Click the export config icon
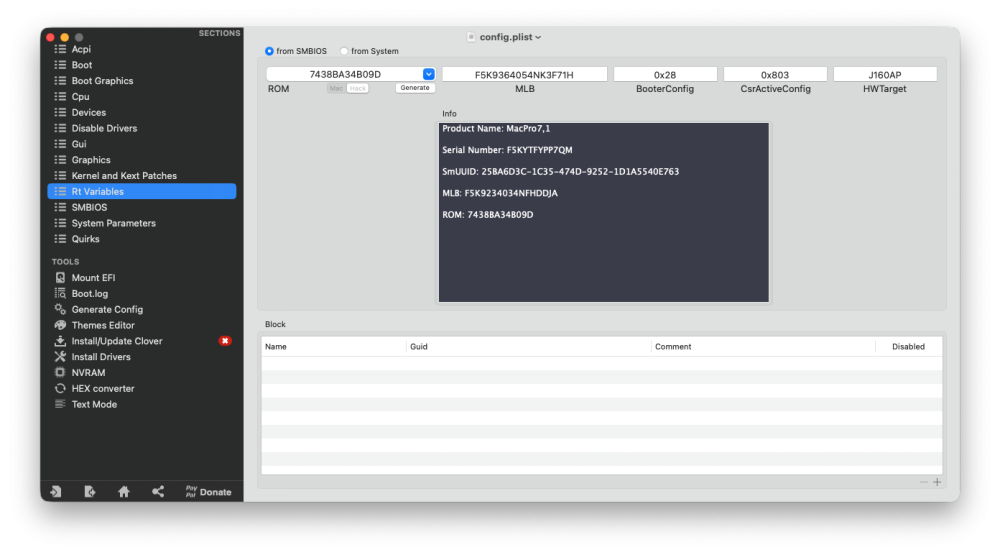Screen dimensions: 1000x555 coord(90,492)
